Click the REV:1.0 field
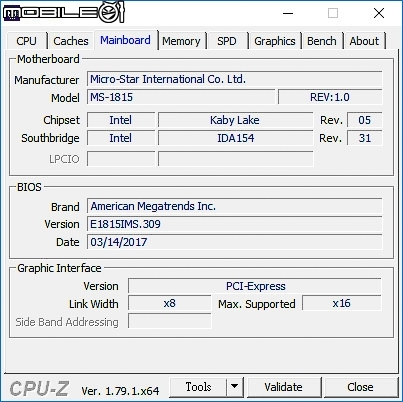 tap(330, 97)
